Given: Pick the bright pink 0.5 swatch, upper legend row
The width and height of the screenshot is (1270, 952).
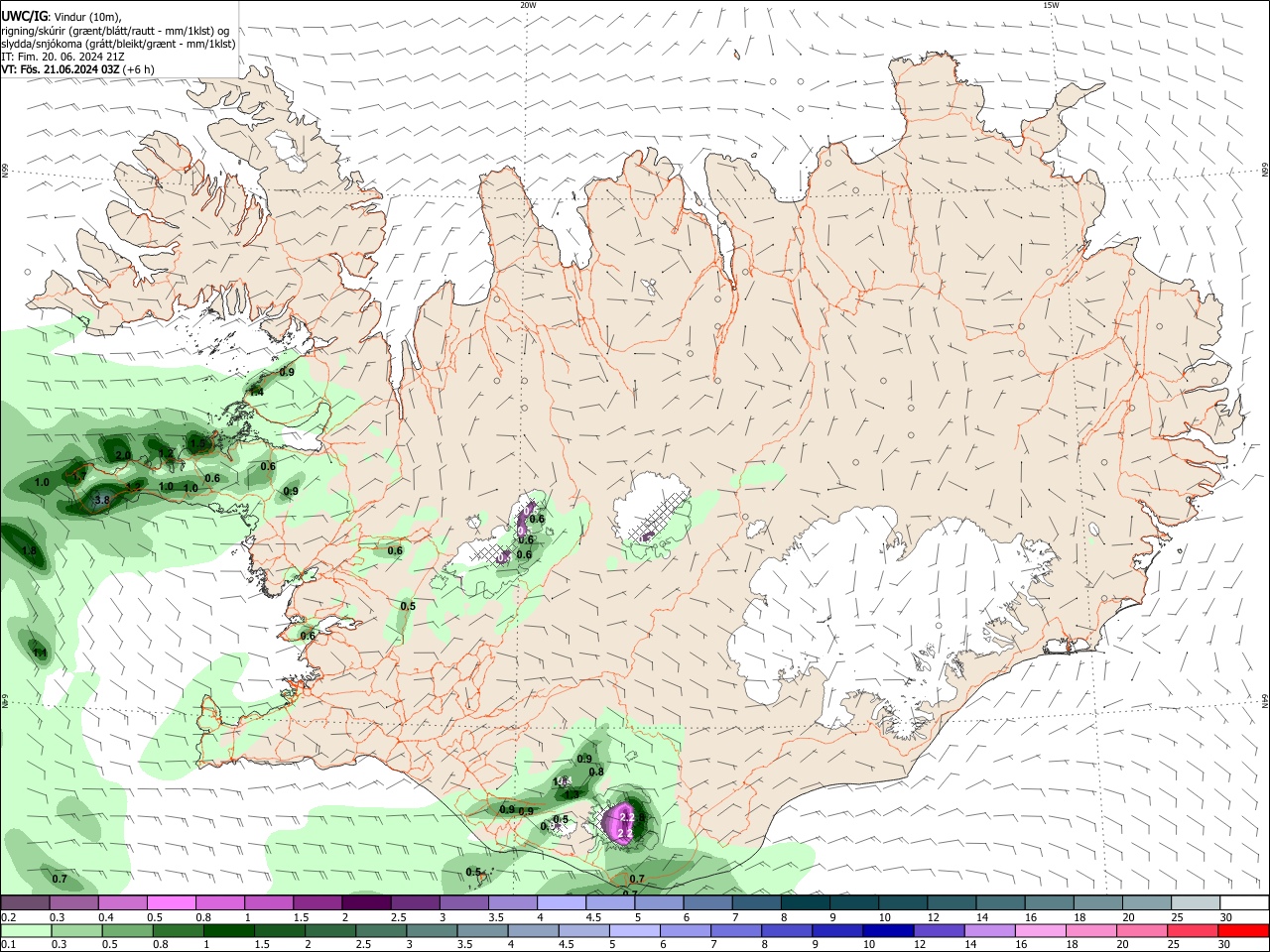Looking at the screenshot, I should click(171, 902).
